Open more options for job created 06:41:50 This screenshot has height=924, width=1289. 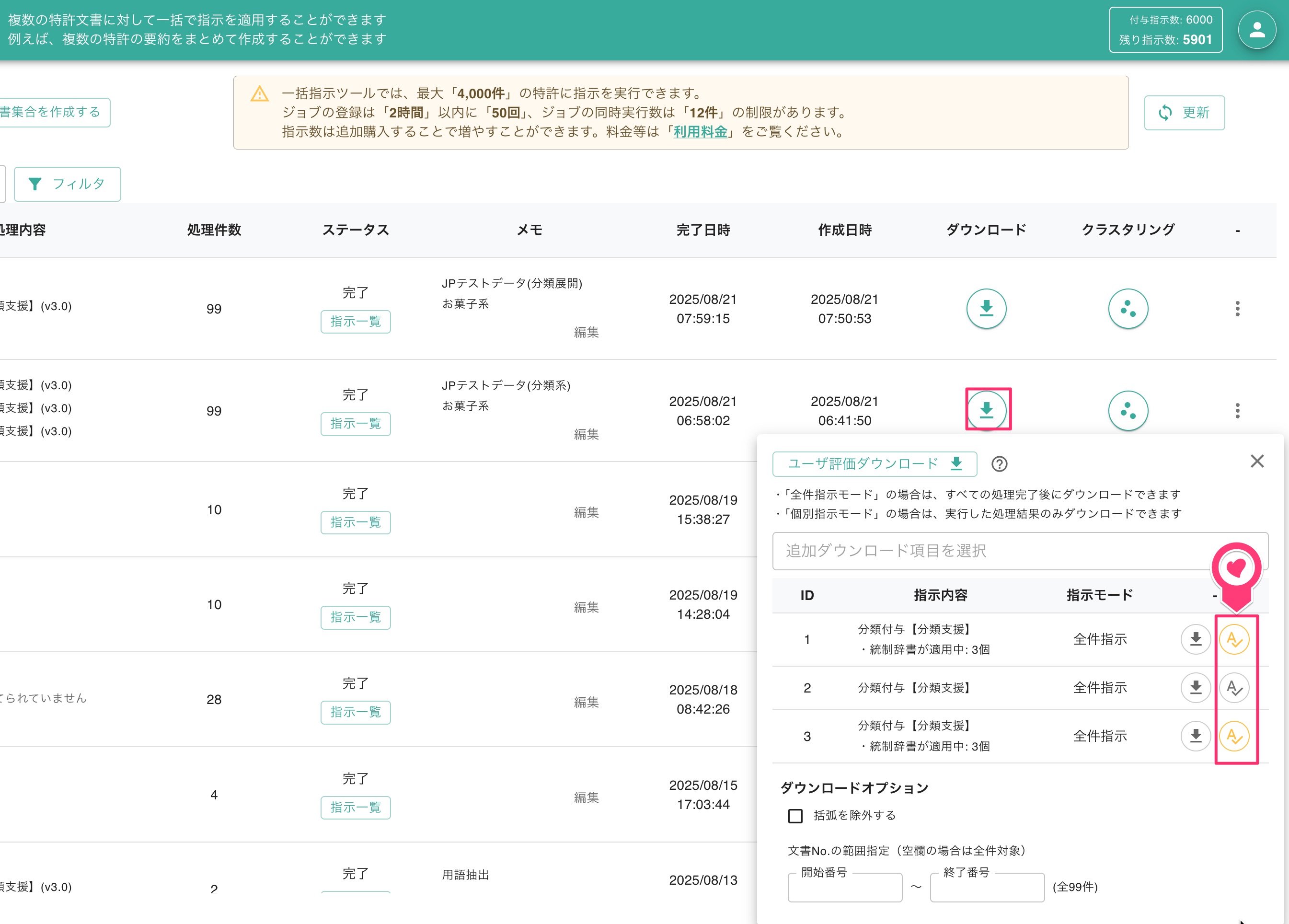(1237, 410)
